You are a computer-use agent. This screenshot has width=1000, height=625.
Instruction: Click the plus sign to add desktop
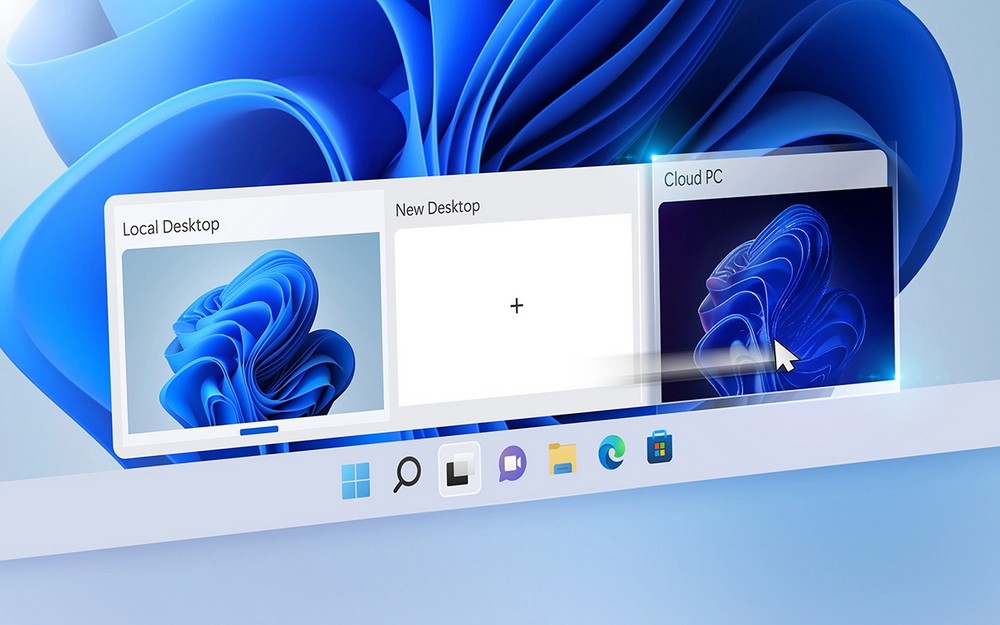point(517,306)
